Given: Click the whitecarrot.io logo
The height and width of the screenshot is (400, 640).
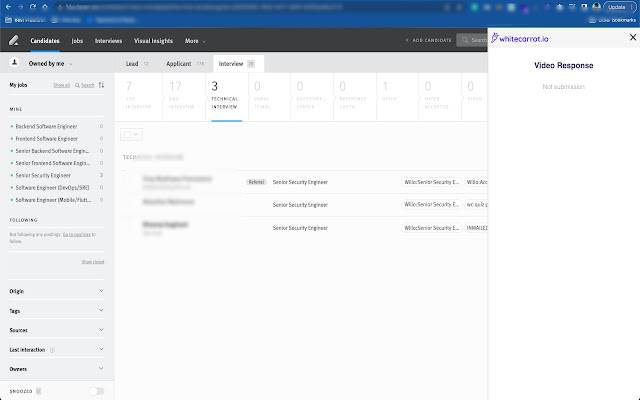Looking at the screenshot, I should click(x=522, y=40).
